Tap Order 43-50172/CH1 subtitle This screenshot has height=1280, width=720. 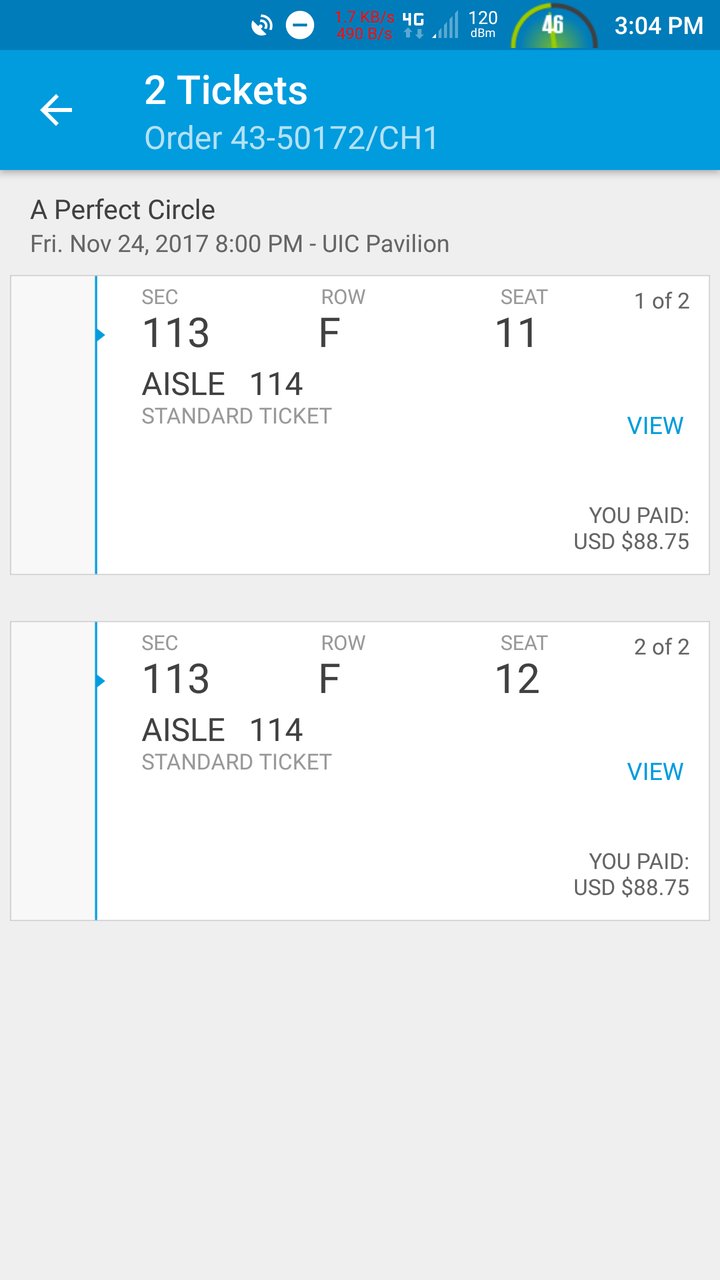click(291, 138)
